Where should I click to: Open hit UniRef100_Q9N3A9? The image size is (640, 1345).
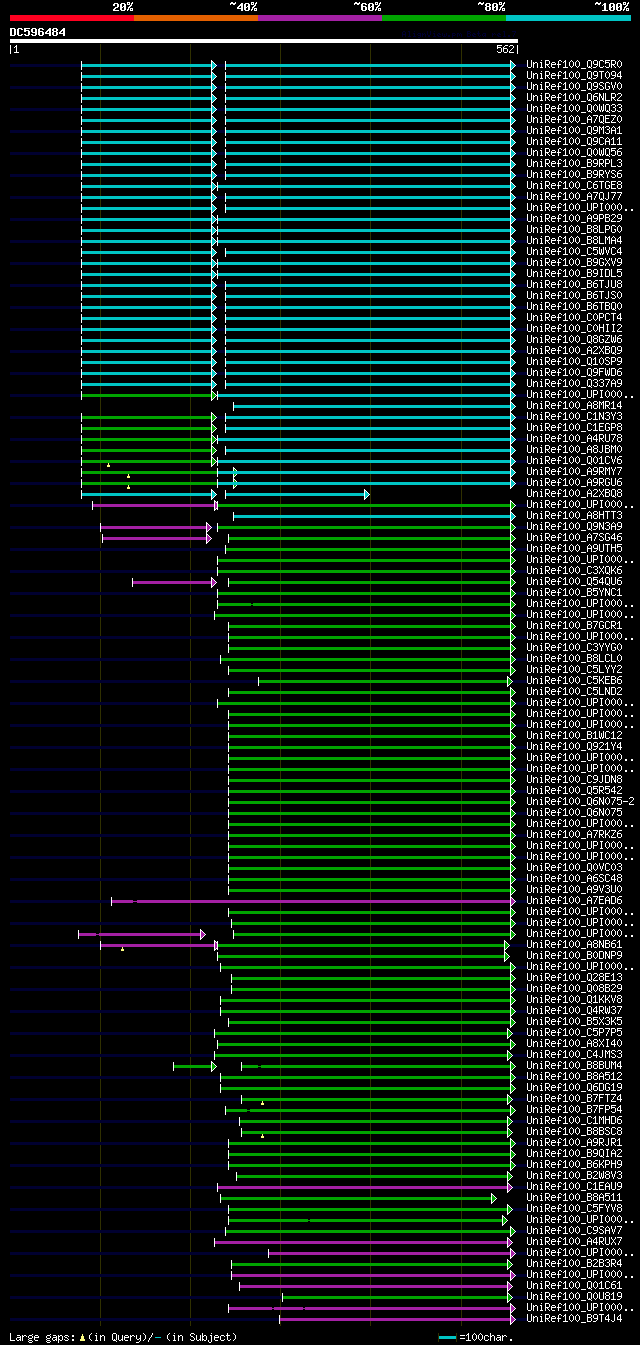coord(574,526)
